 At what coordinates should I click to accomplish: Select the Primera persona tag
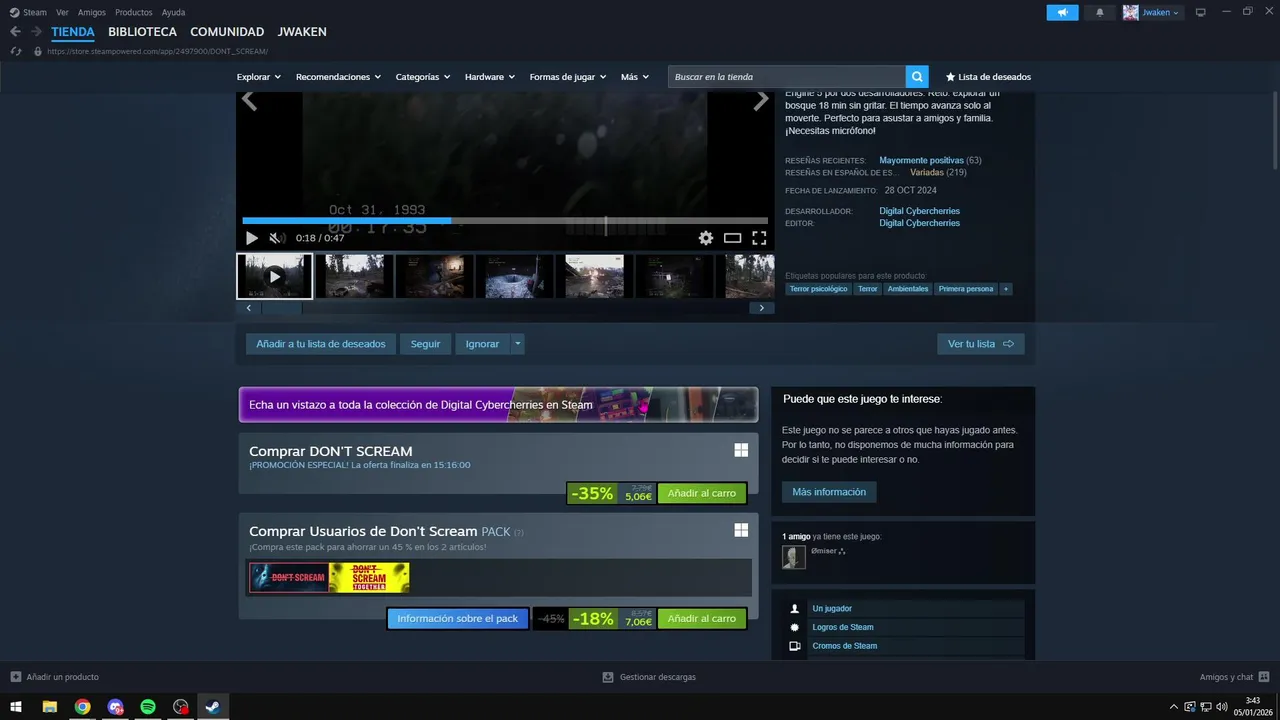pyautogui.click(x=966, y=289)
